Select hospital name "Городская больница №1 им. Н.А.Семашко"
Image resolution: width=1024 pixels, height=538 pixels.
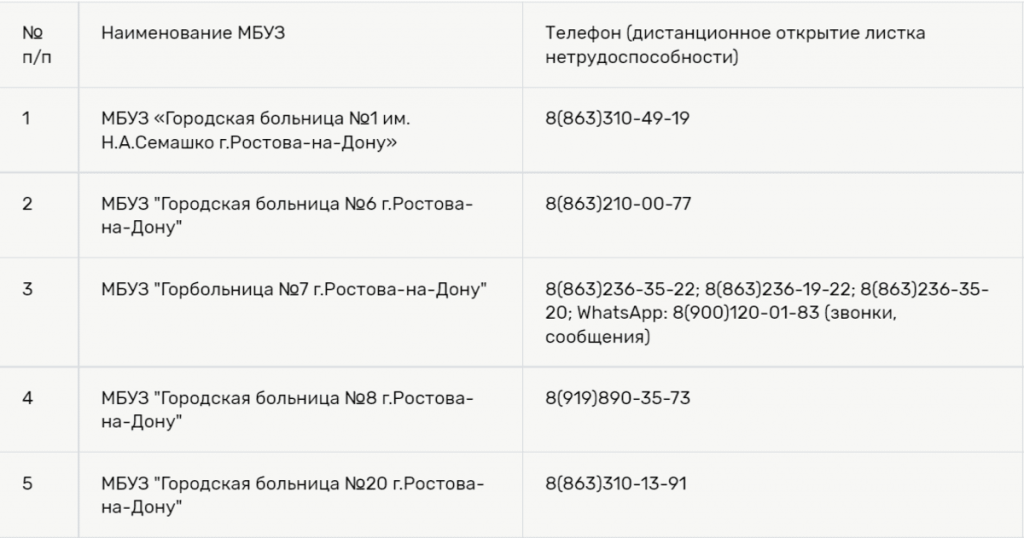(256, 131)
